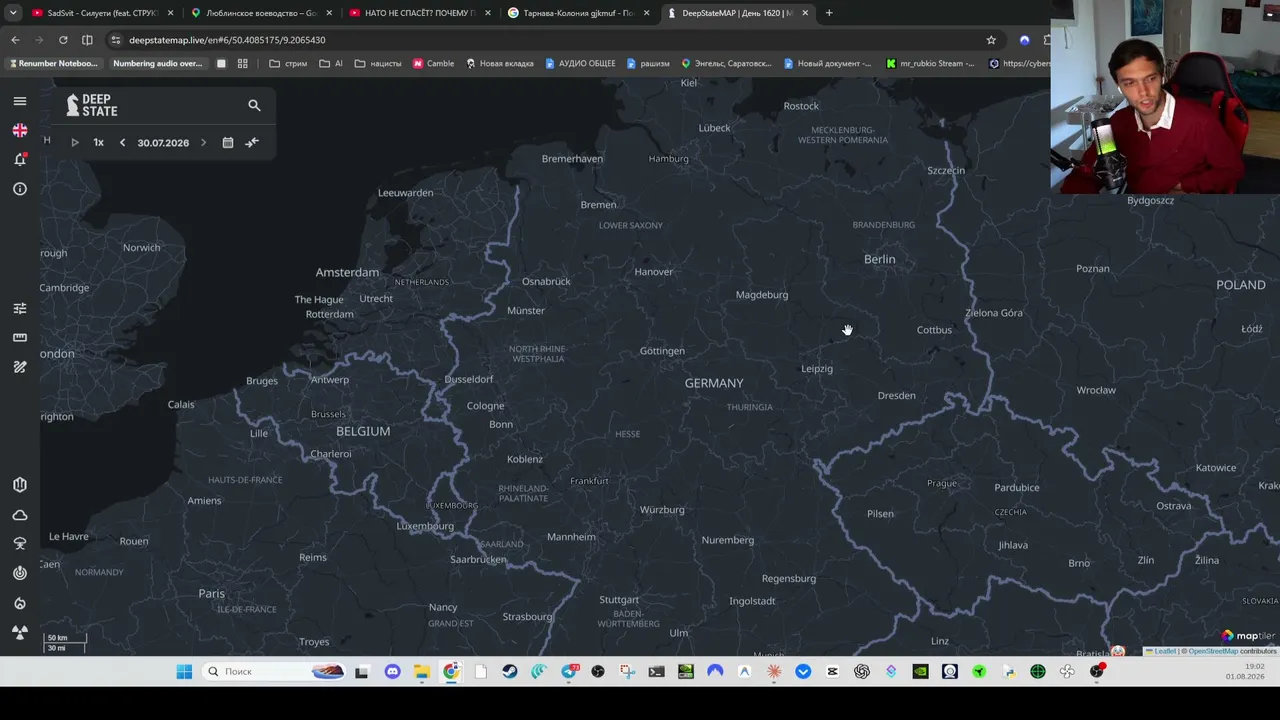The height and width of the screenshot is (720, 1280).
Task: Open the DeepState hamburger menu
Action: click(x=20, y=101)
